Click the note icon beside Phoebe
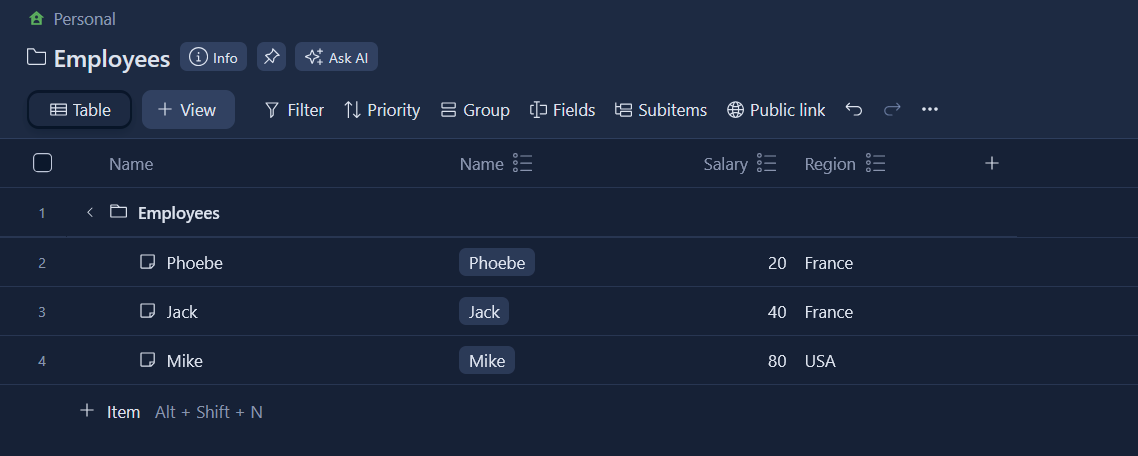This screenshot has width=1138, height=456. tap(148, 263)
